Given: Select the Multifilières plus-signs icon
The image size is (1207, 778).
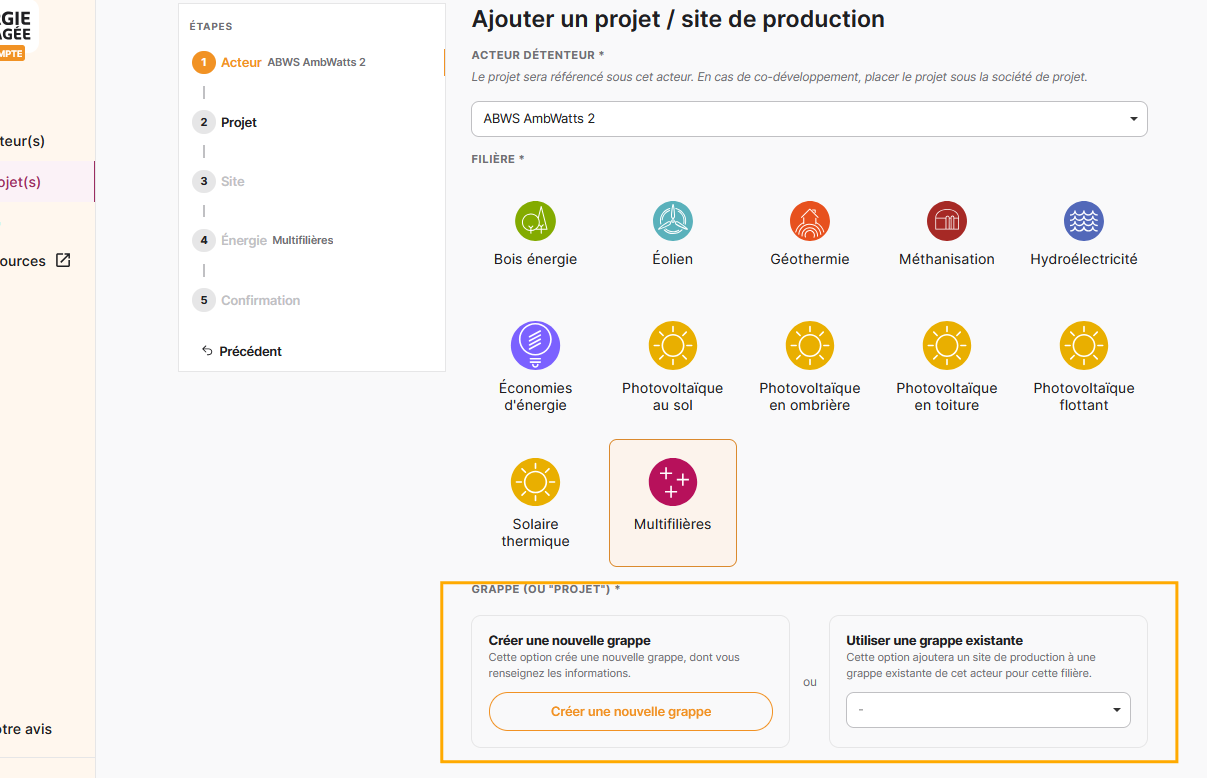Looking at the screenshot, I should [672, 482].
